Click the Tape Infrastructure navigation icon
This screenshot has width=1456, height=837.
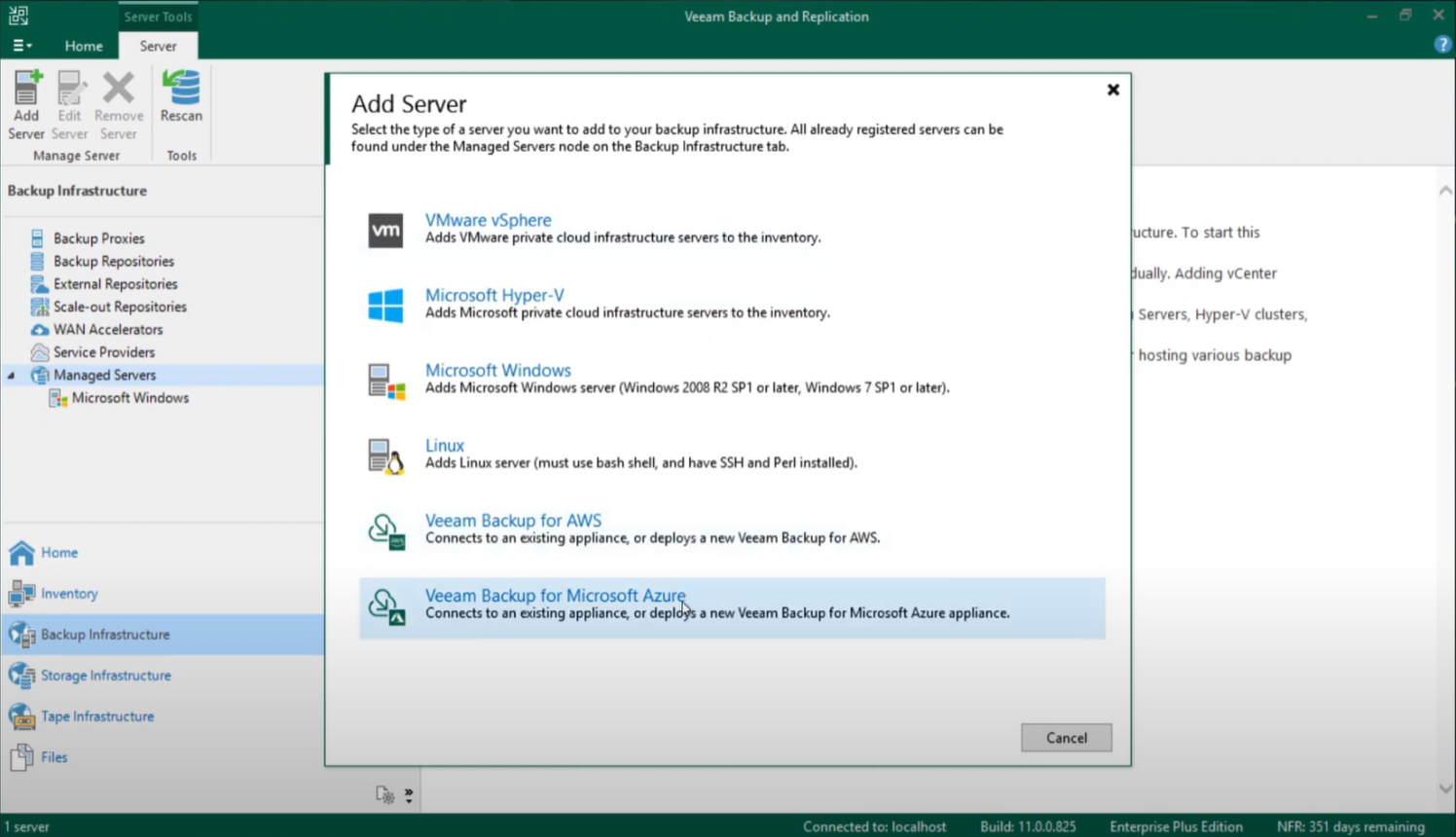coord(21,716)
